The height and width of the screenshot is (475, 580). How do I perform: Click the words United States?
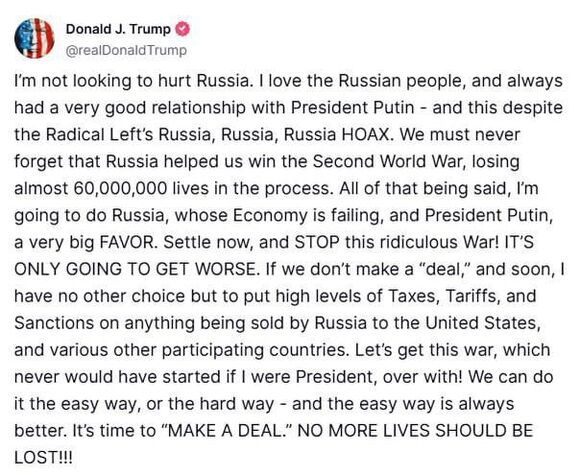[x=480, y=323]
